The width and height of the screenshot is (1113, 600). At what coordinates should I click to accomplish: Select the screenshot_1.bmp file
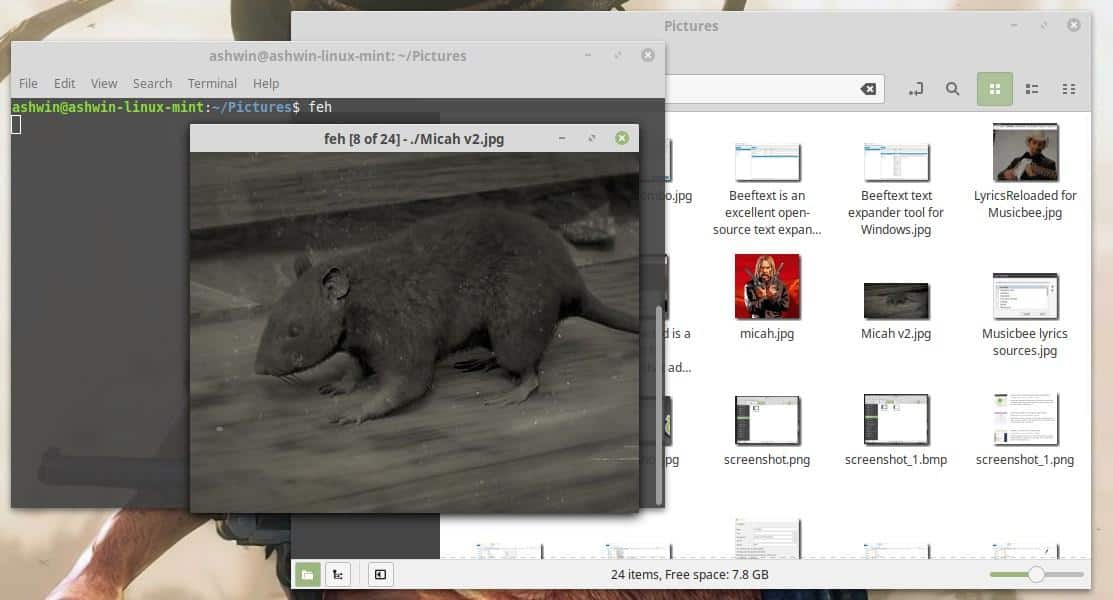(x=896, y=420)
